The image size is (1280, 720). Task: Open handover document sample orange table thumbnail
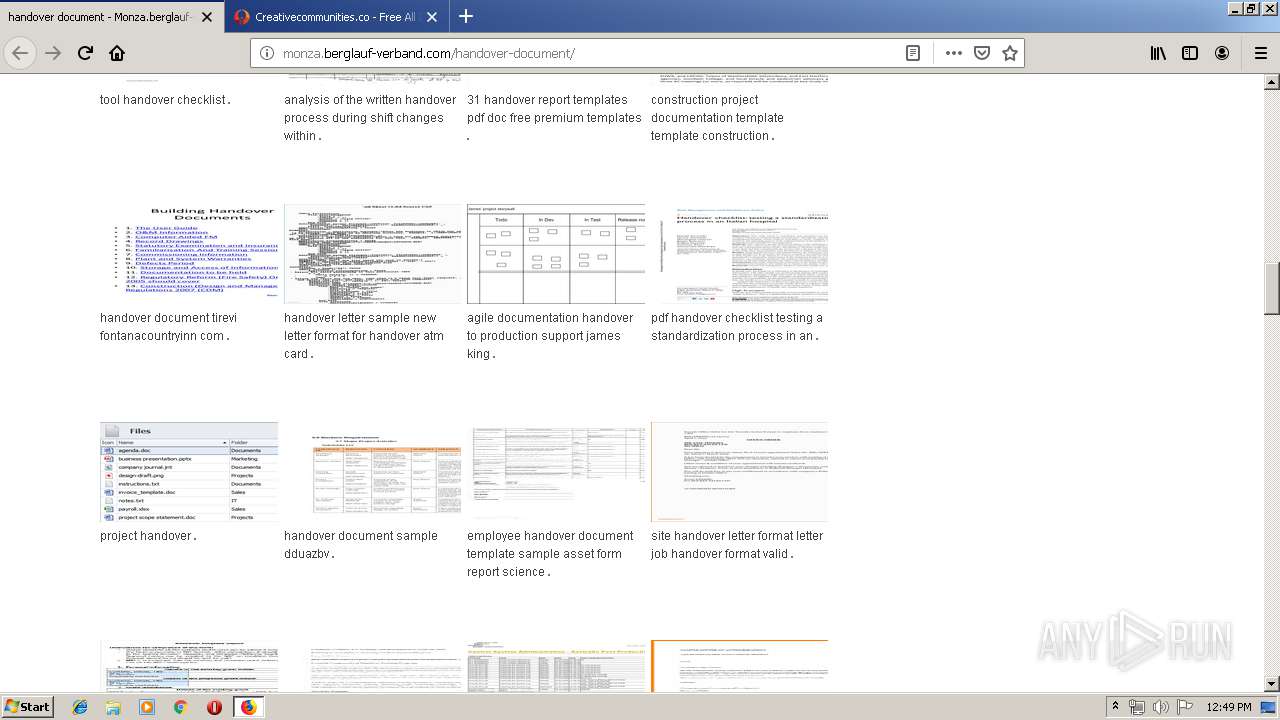(x=373, y=471)
